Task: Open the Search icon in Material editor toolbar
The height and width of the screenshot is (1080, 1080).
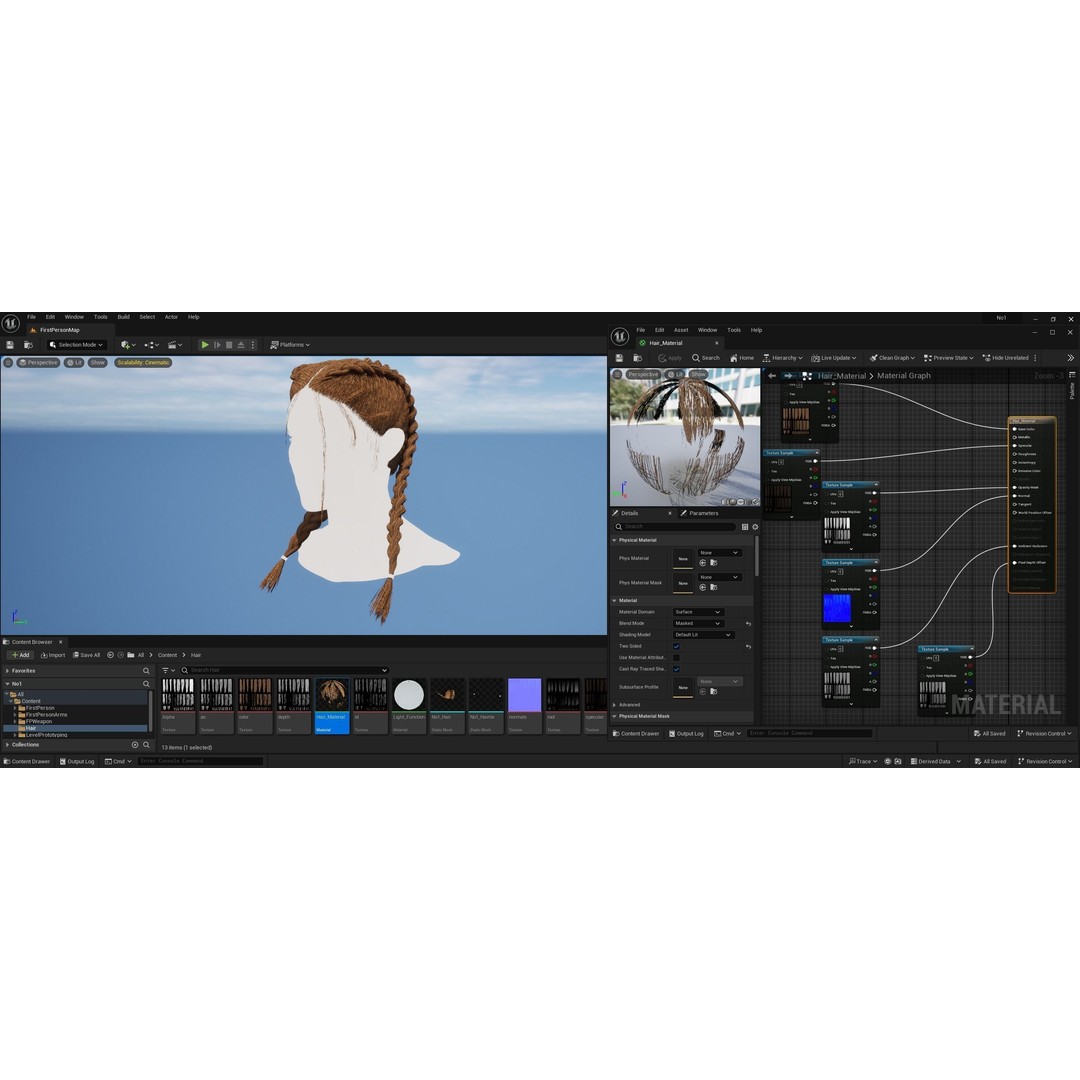Action: (696, 357)
